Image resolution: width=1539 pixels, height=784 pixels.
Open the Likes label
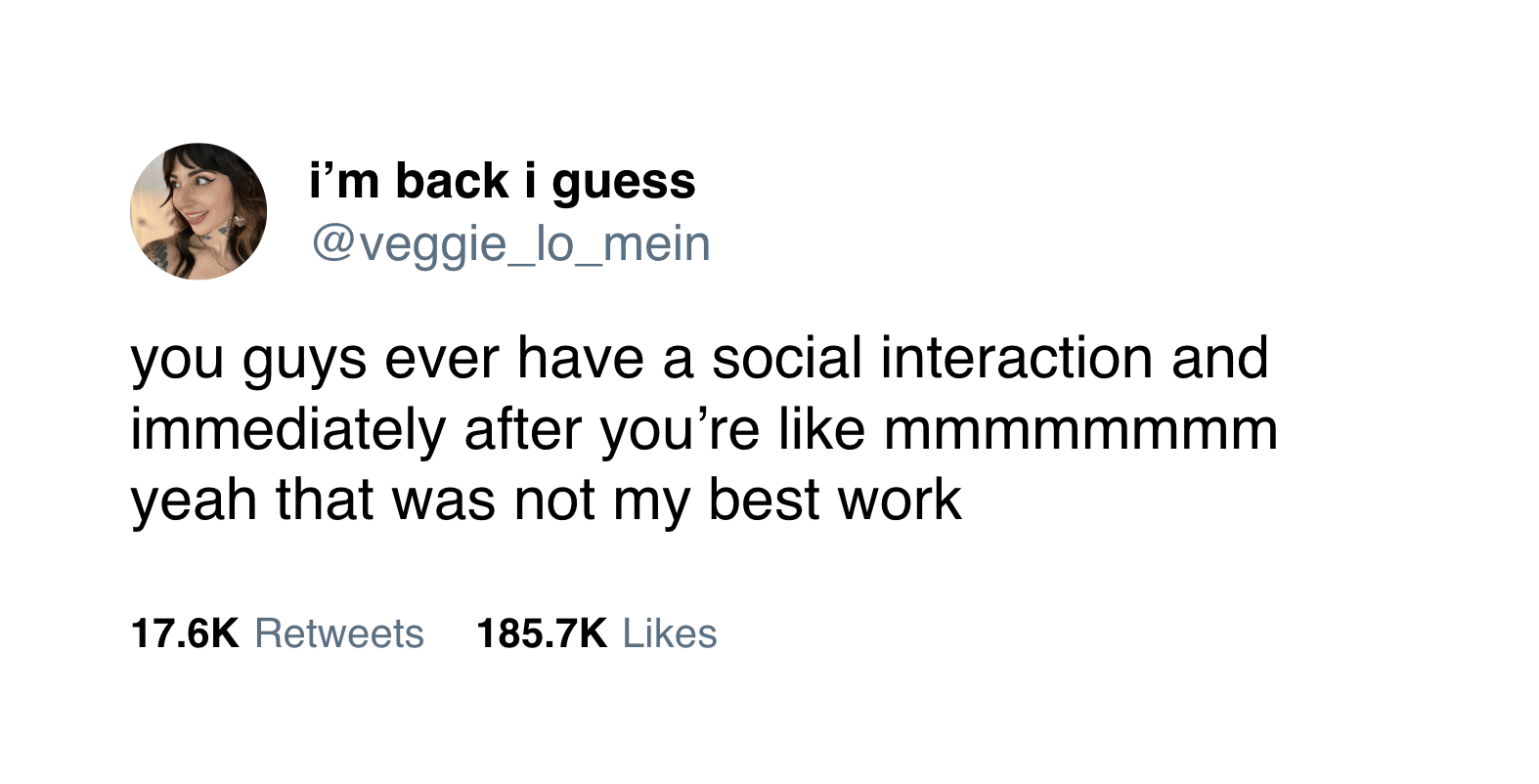click(x=670, y=633)
